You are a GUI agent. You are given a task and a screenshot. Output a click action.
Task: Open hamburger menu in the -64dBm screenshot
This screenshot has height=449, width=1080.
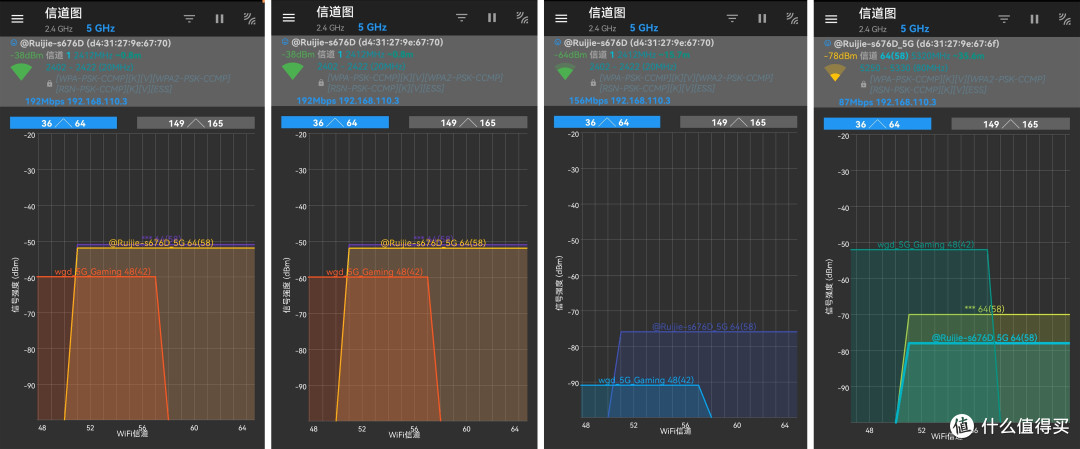coord(561,19)
